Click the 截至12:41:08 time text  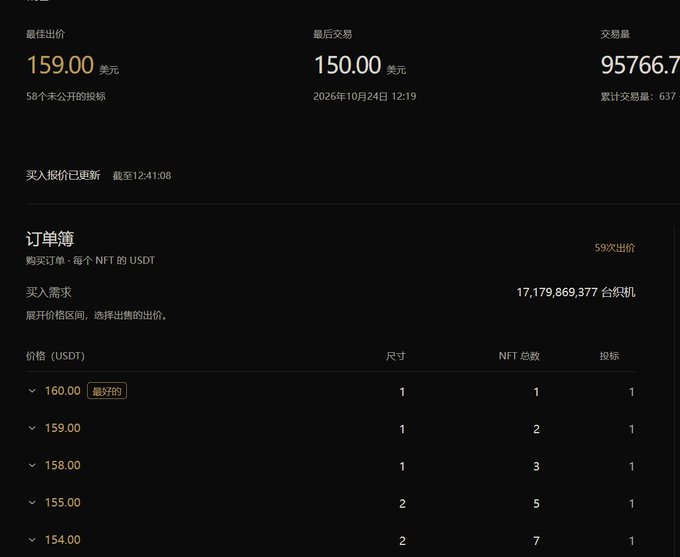pyautogui.click(x=142, y=176)
